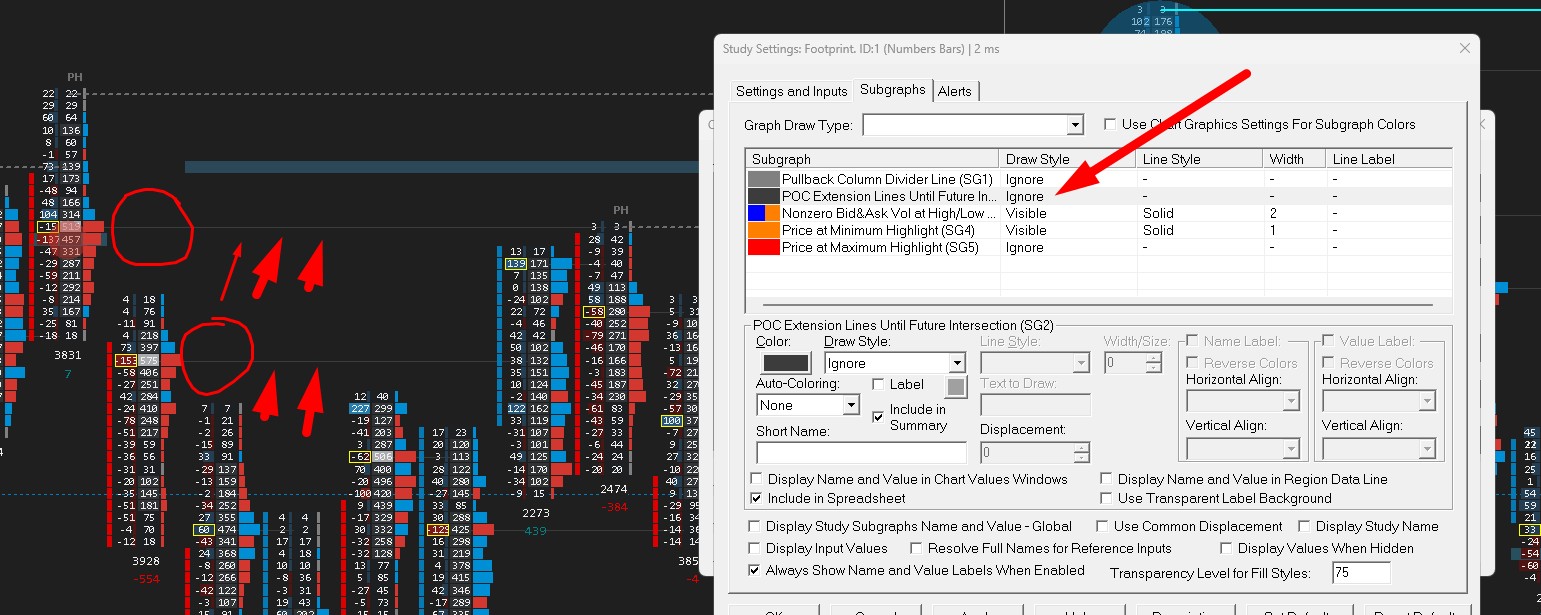Click the red swatch for Price at Maximum Highlight
Screen dimensions: 1541x615
763,247
